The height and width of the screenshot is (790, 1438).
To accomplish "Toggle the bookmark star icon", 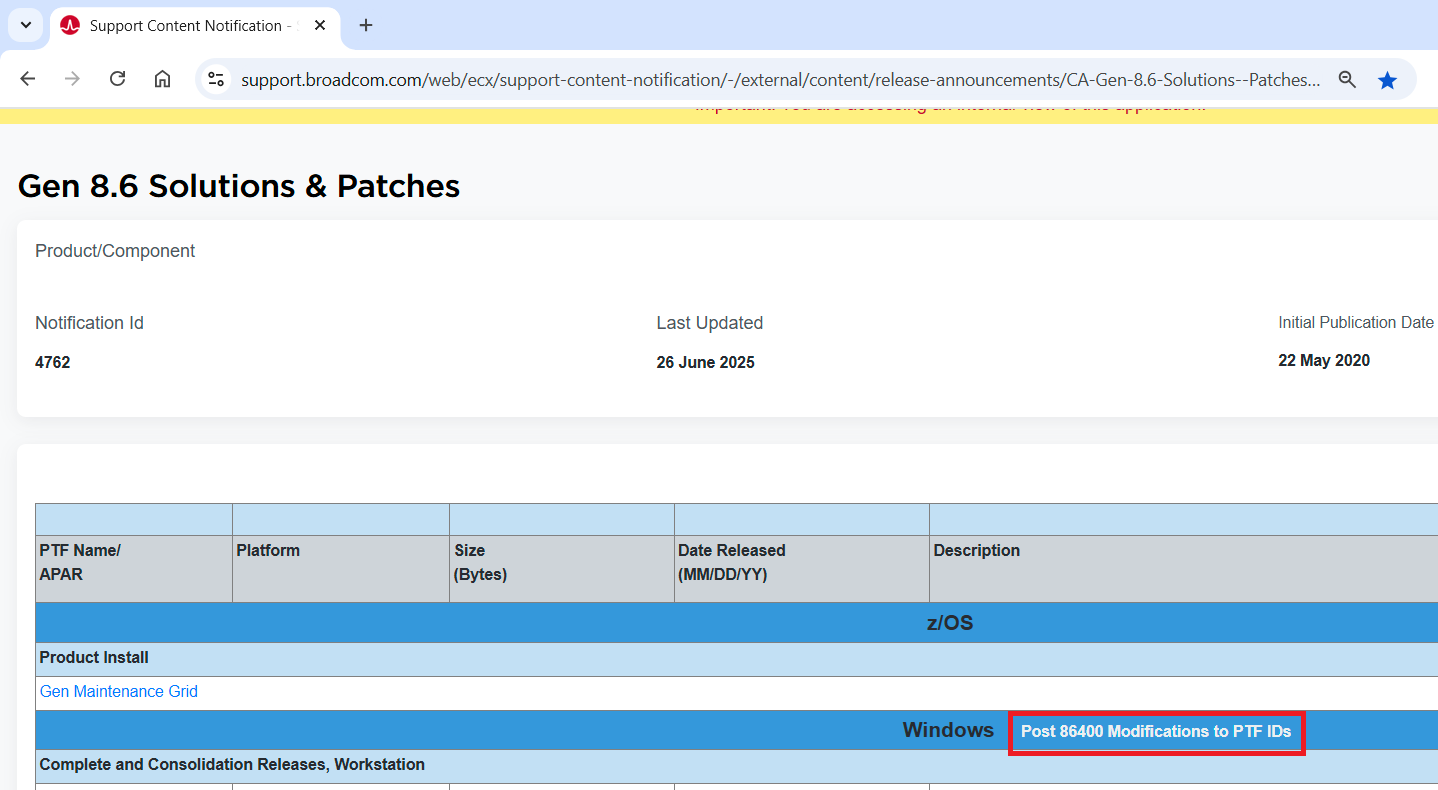I will tap(1387, 80).
